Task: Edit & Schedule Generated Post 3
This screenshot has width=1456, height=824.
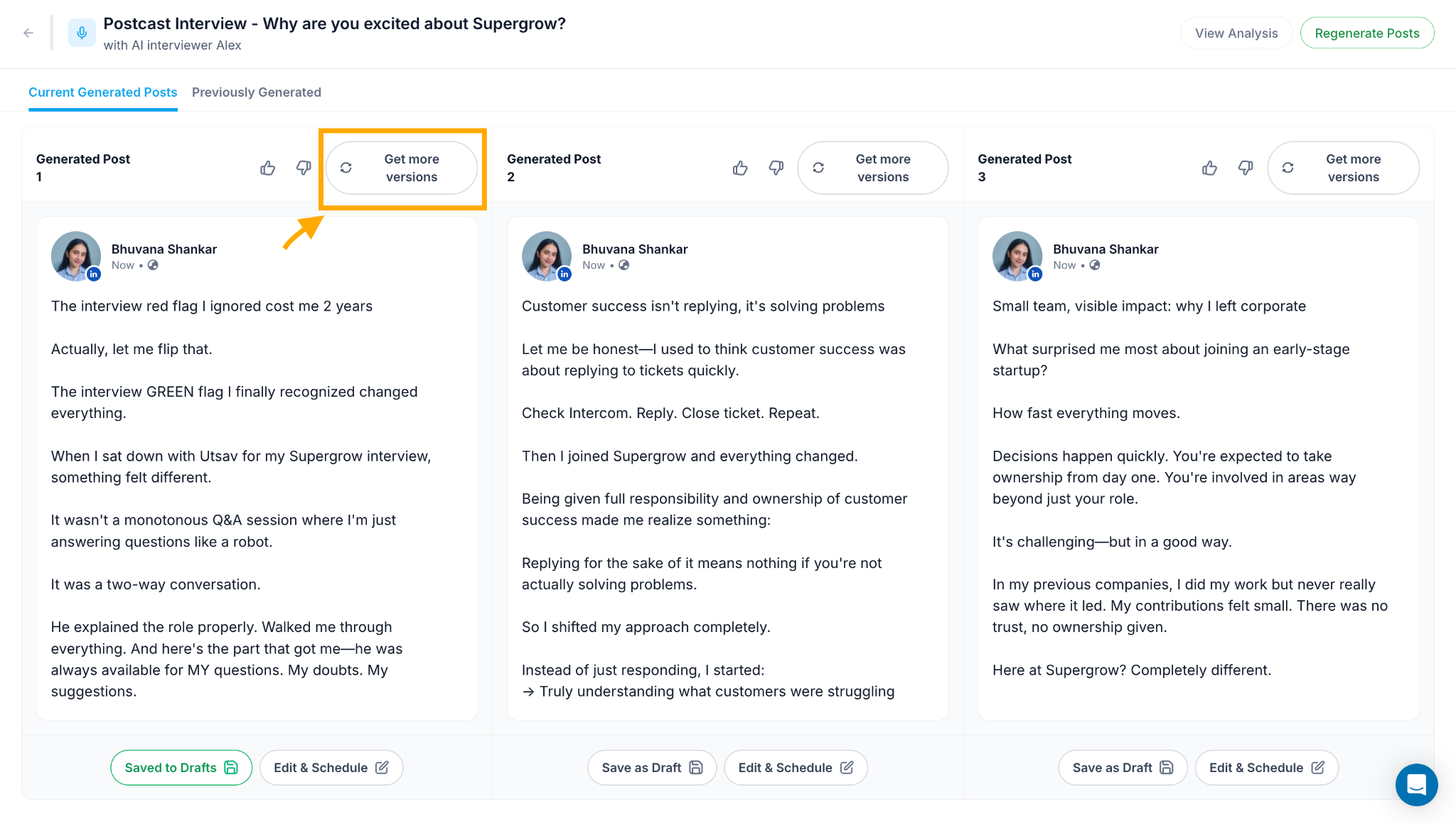Action: pyautogui.click(x=1267, y=768)
